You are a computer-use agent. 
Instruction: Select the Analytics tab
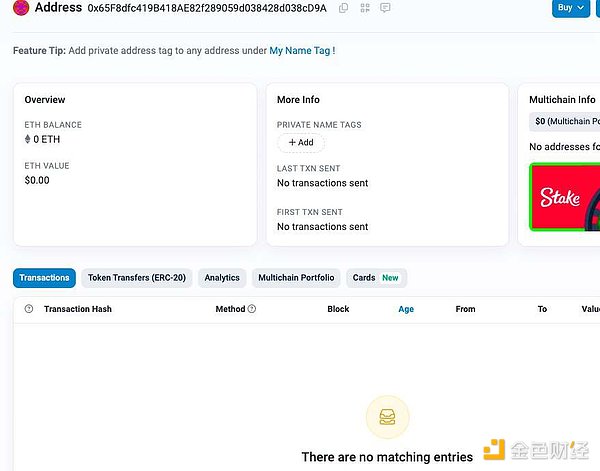(x=222, y=277)
